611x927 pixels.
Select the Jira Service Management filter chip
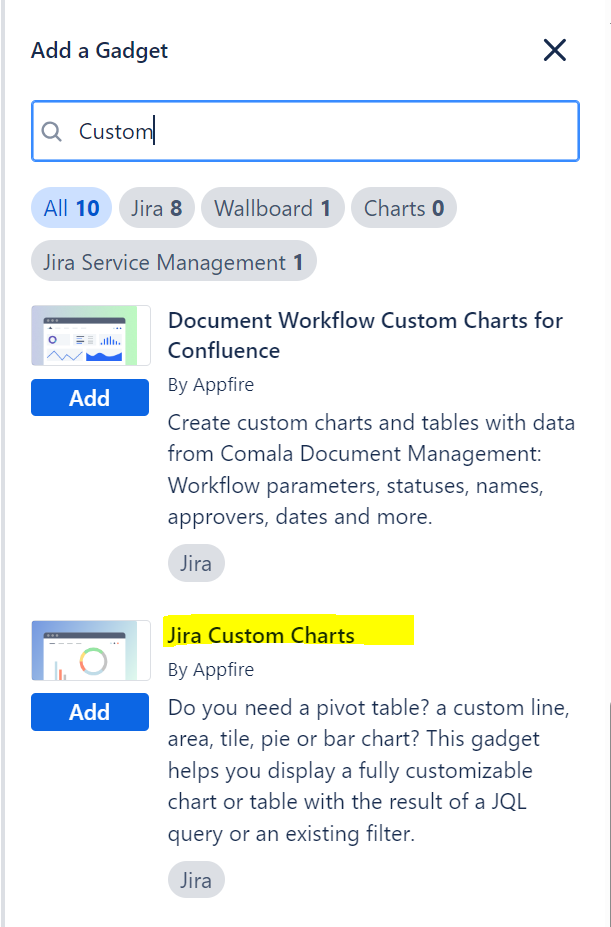click(x=173, y=260)
